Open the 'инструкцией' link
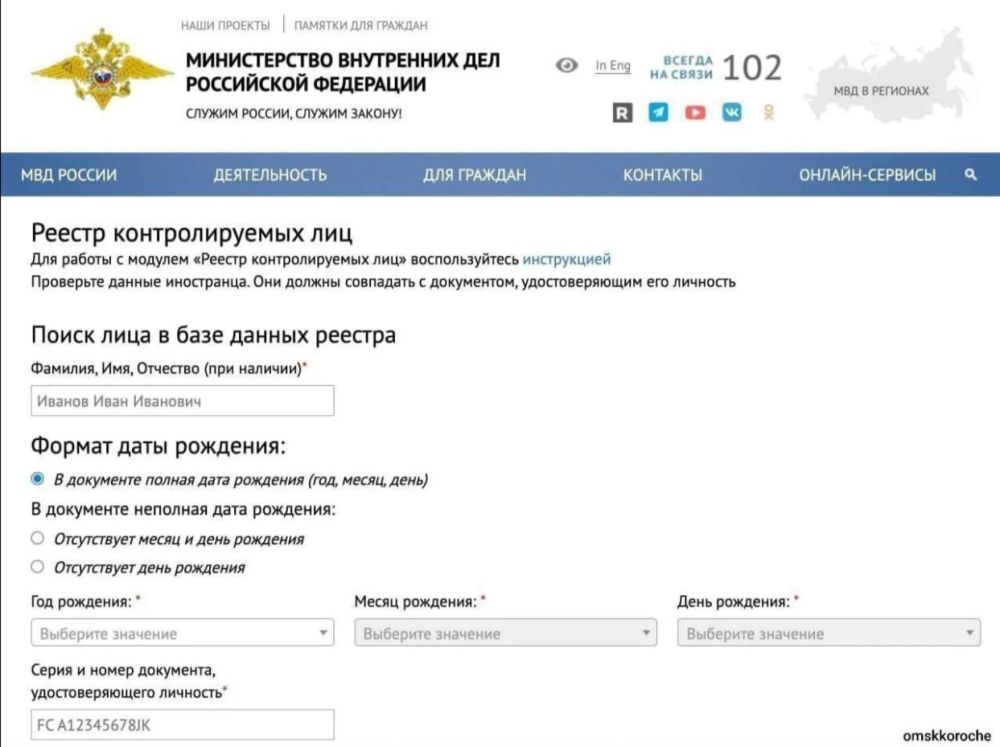1000x747 pixels. coord(566,260)
